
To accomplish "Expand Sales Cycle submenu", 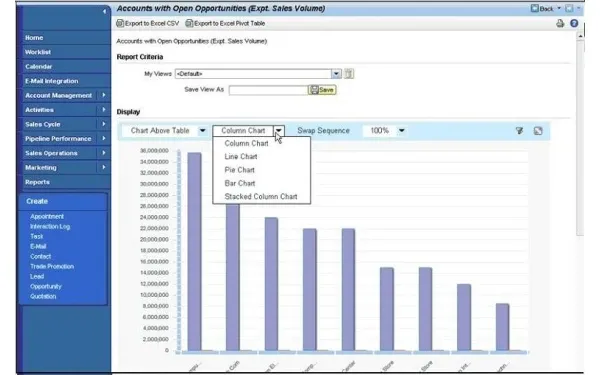I will (x=103, y=124).
